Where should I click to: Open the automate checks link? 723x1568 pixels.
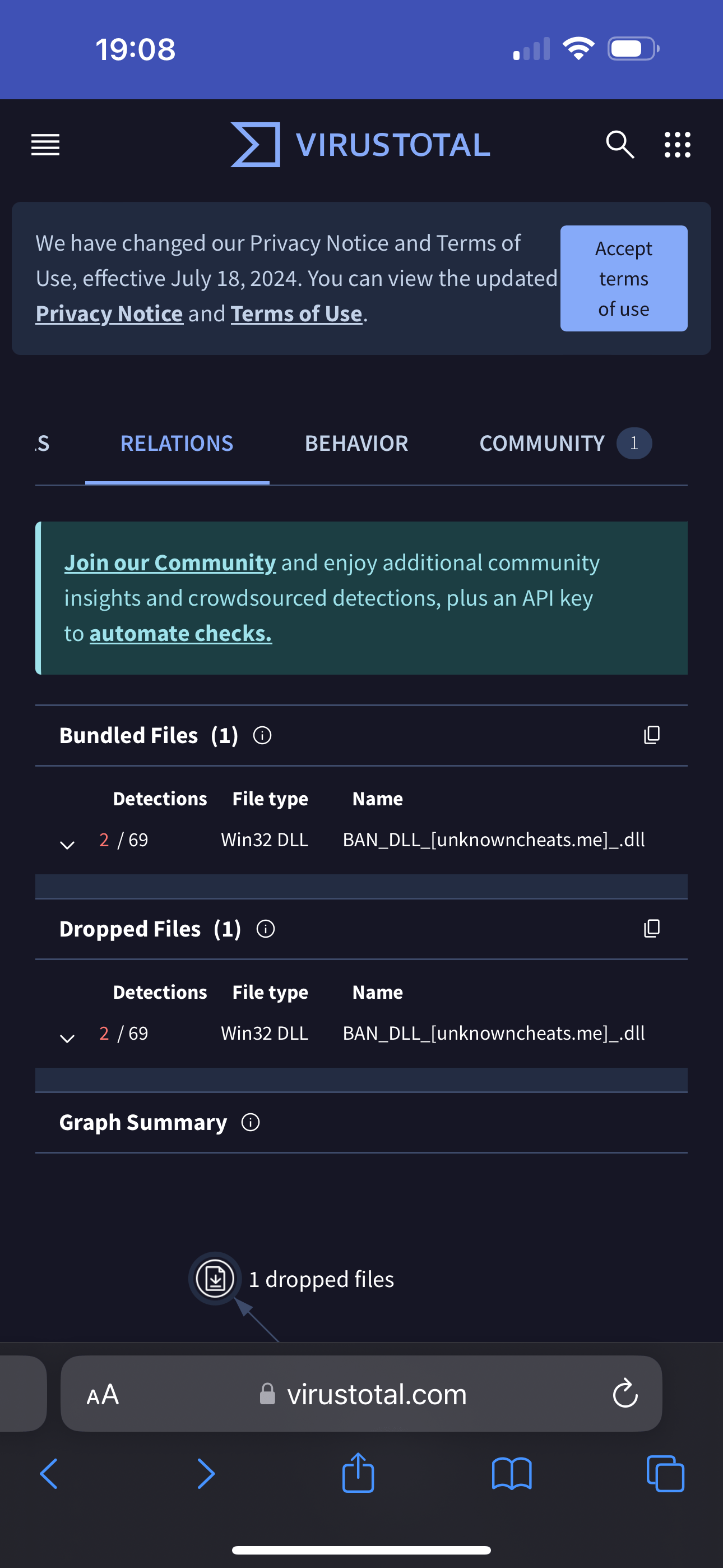[180, 634]
